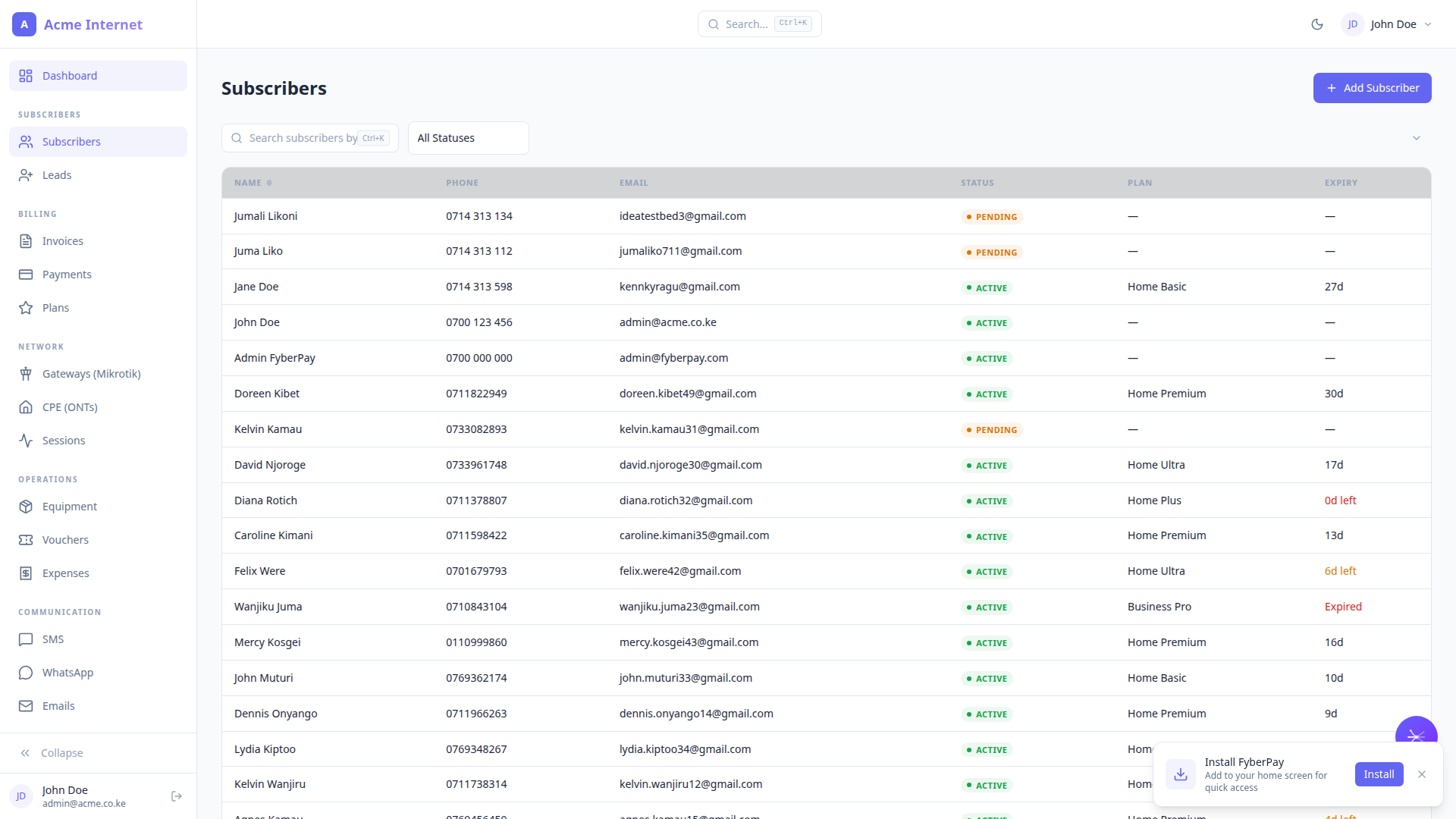Open the All Statuses filter dropdown
This screenshot has height=819, width=1456.
tap(469, 138)
